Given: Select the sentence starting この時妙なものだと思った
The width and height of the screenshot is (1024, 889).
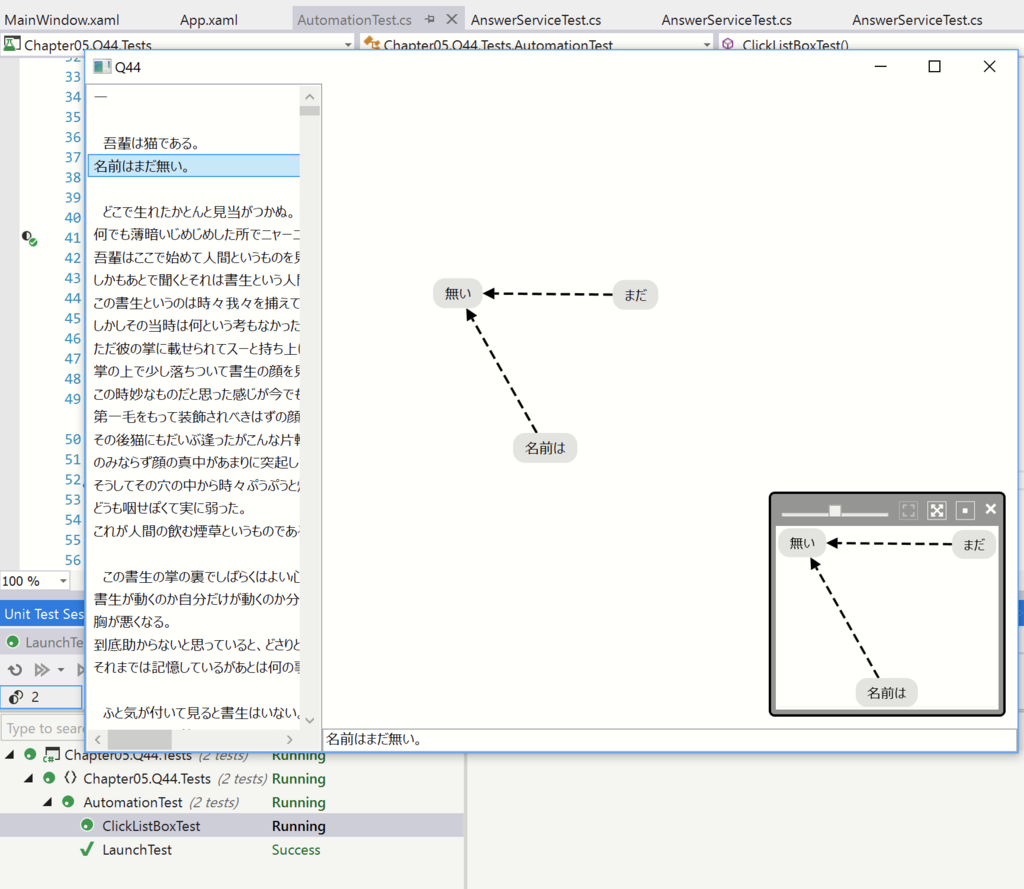Looking at the screenshot, I should tap(194, 394).
